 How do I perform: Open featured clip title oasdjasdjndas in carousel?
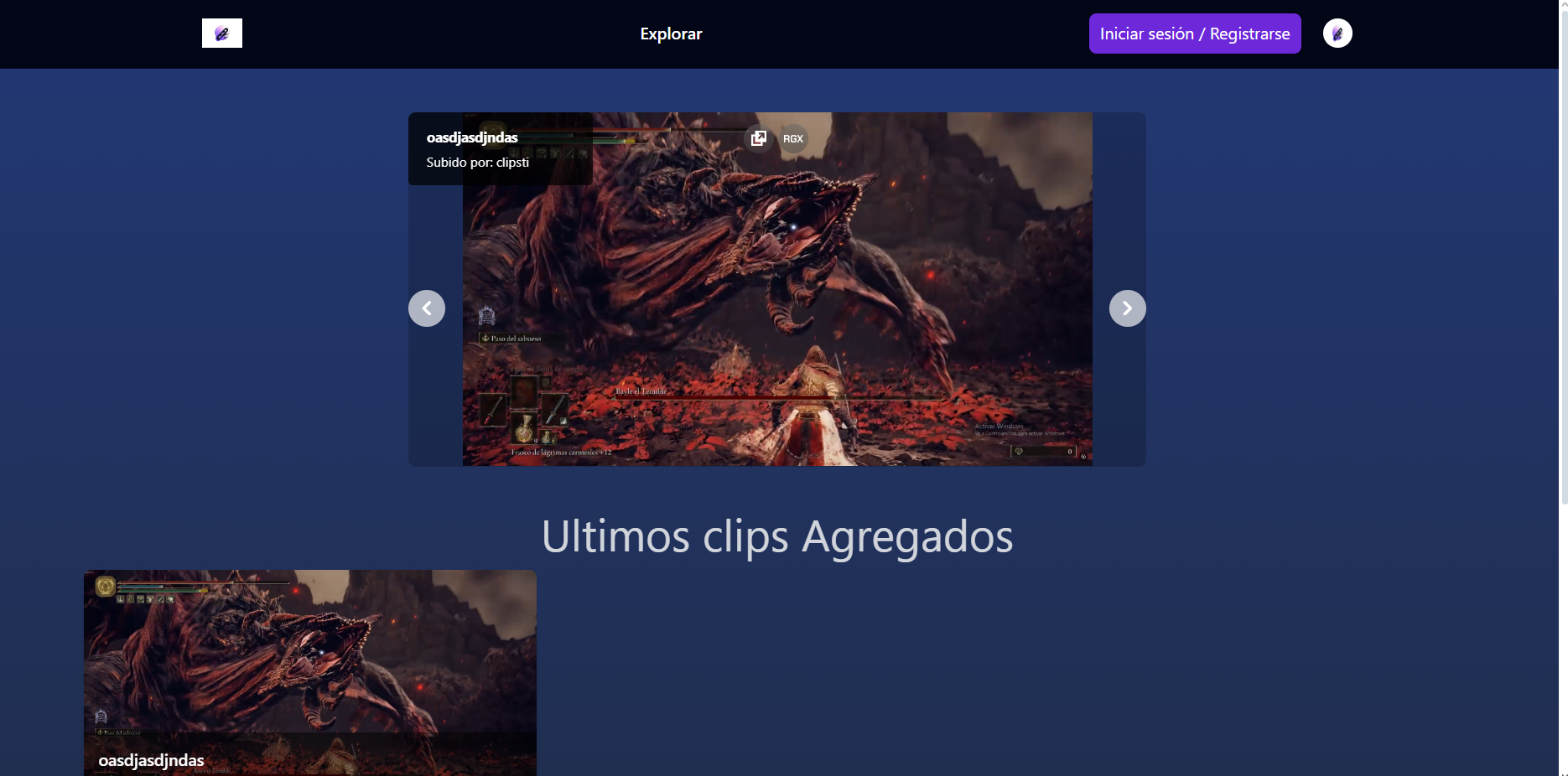(x=472, y=137)
